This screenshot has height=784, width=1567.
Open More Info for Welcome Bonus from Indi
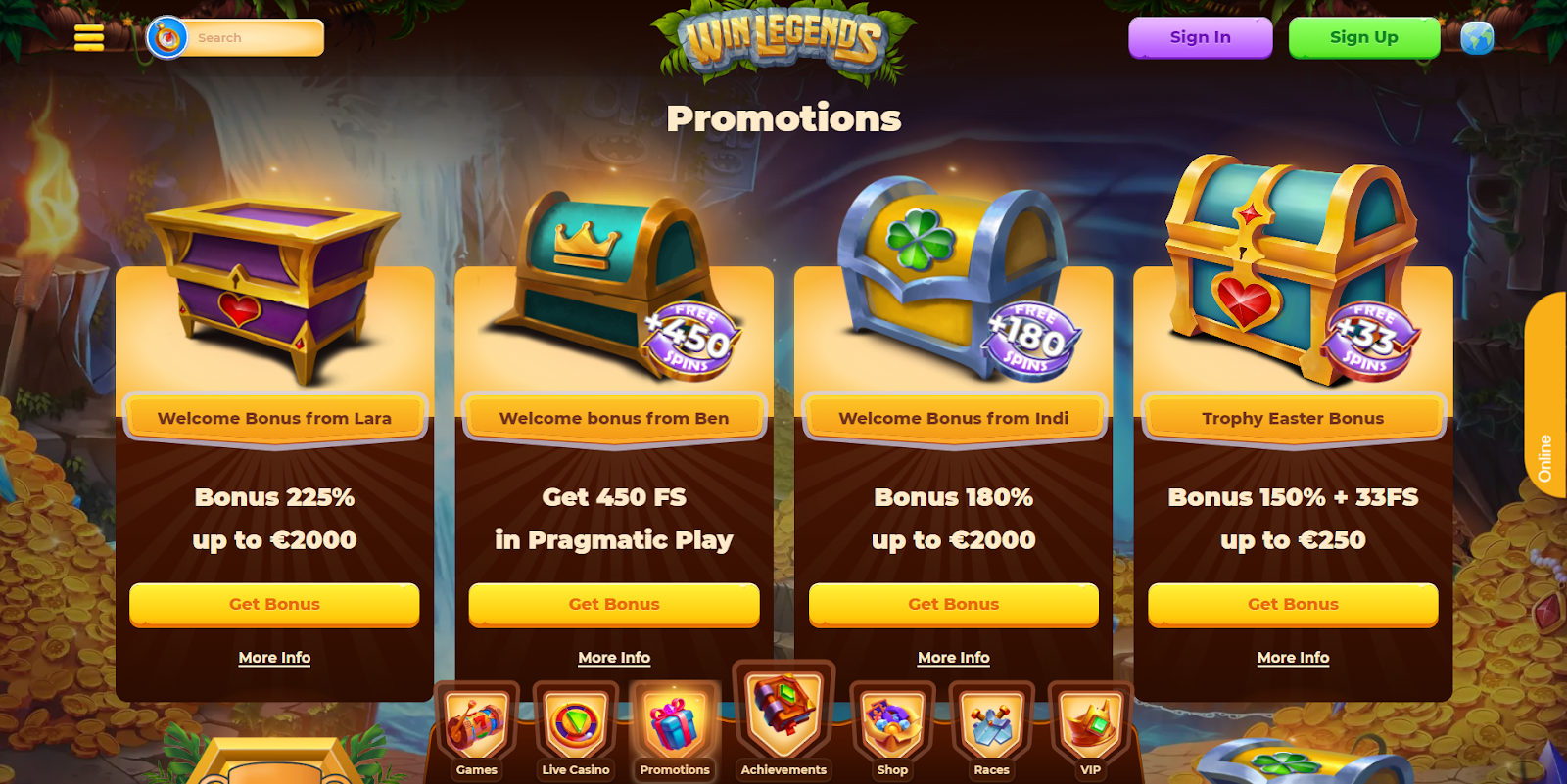(954, 658)
